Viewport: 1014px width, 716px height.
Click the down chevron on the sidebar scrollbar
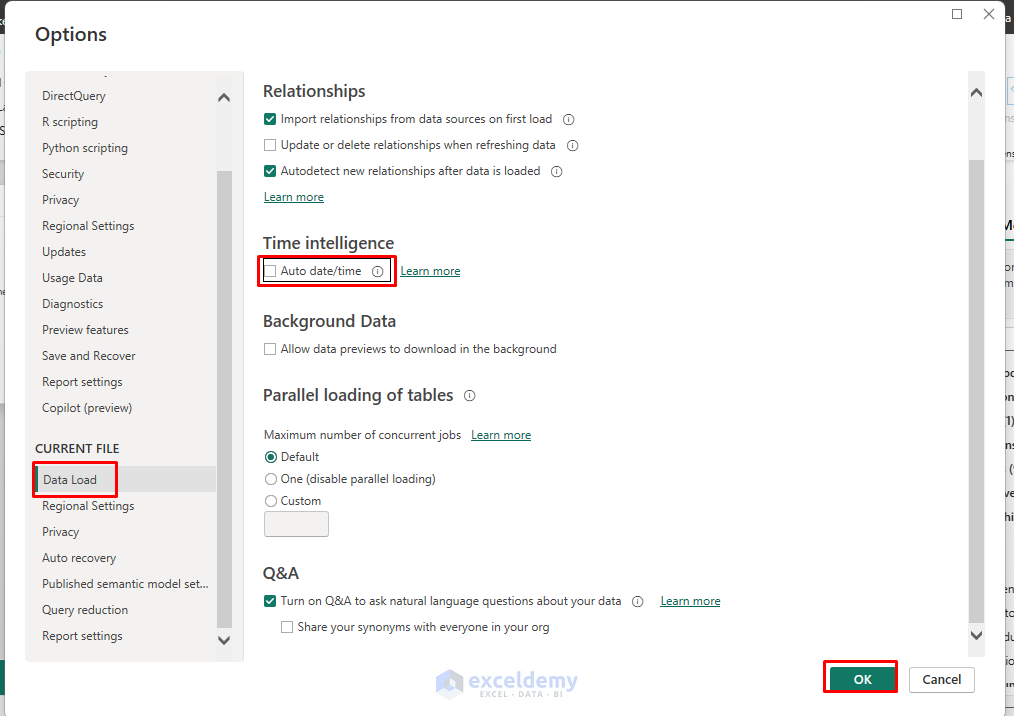point(224,640)
